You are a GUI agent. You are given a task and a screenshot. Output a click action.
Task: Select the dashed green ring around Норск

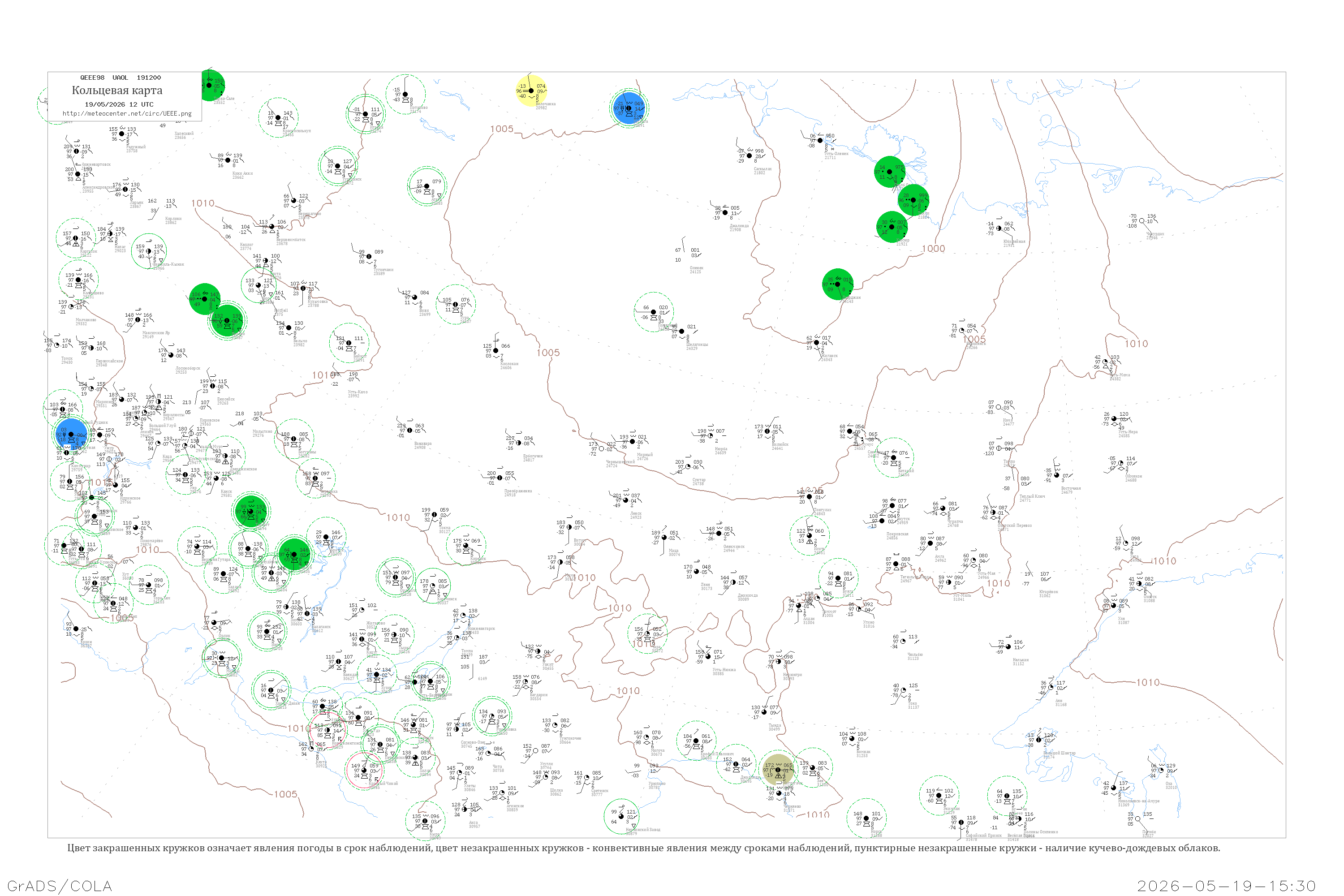click(x=866, y=818)
